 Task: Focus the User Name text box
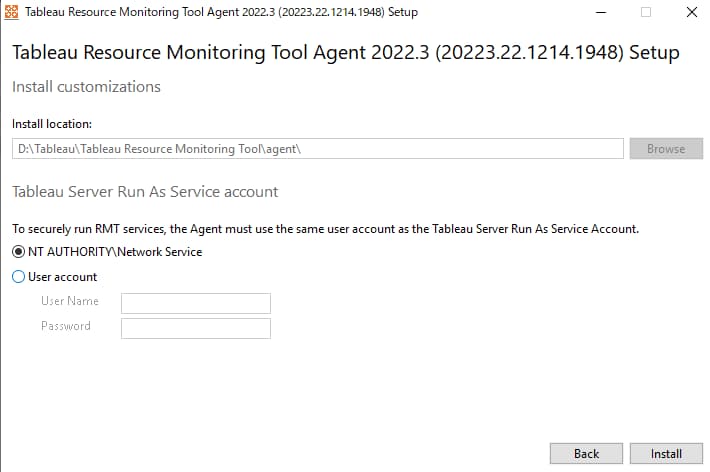coord(196,303)
